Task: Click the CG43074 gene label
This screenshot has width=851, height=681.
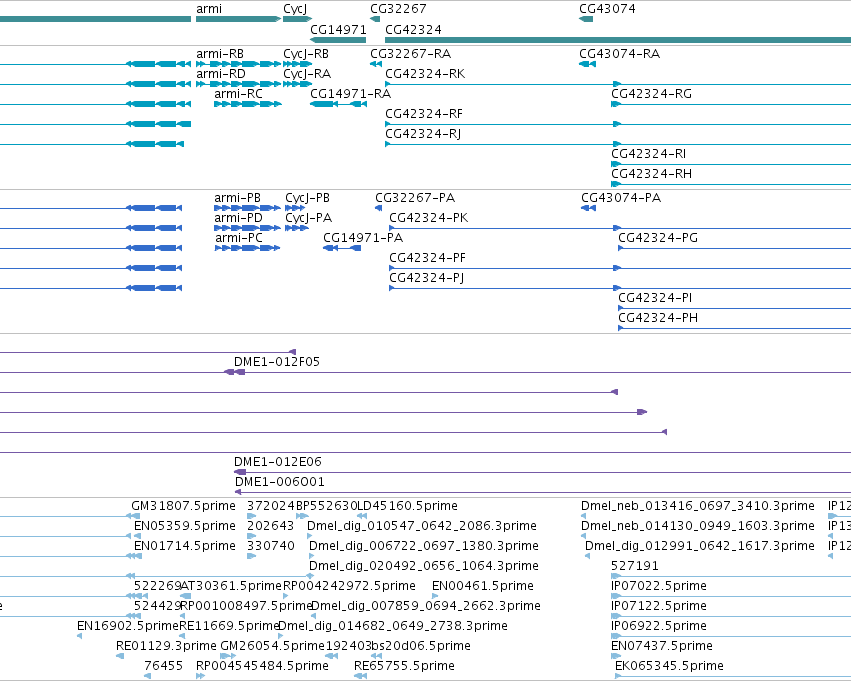Action: pyautogui.click(x=607, y=9)
